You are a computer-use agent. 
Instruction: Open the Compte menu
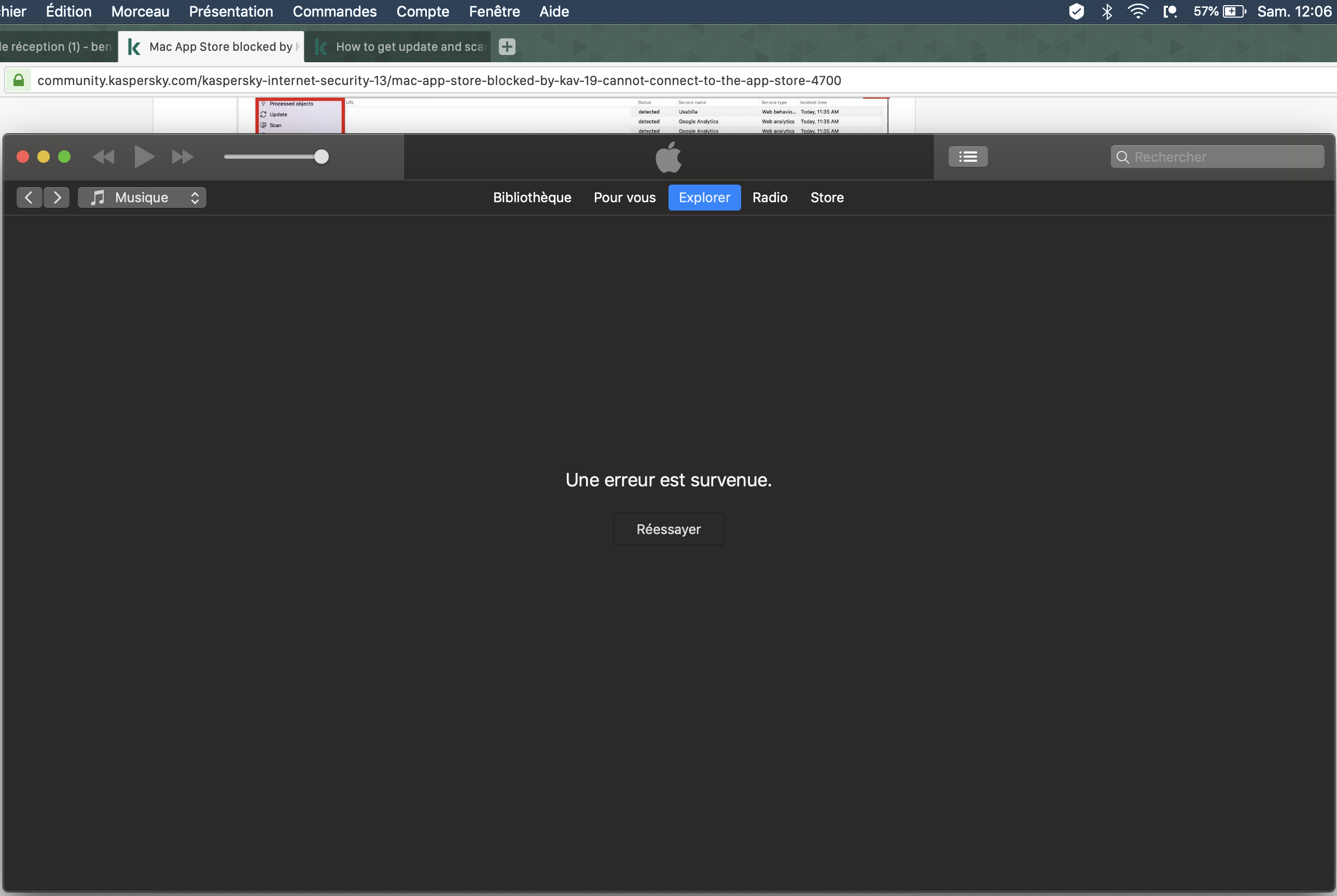(422, 11)
